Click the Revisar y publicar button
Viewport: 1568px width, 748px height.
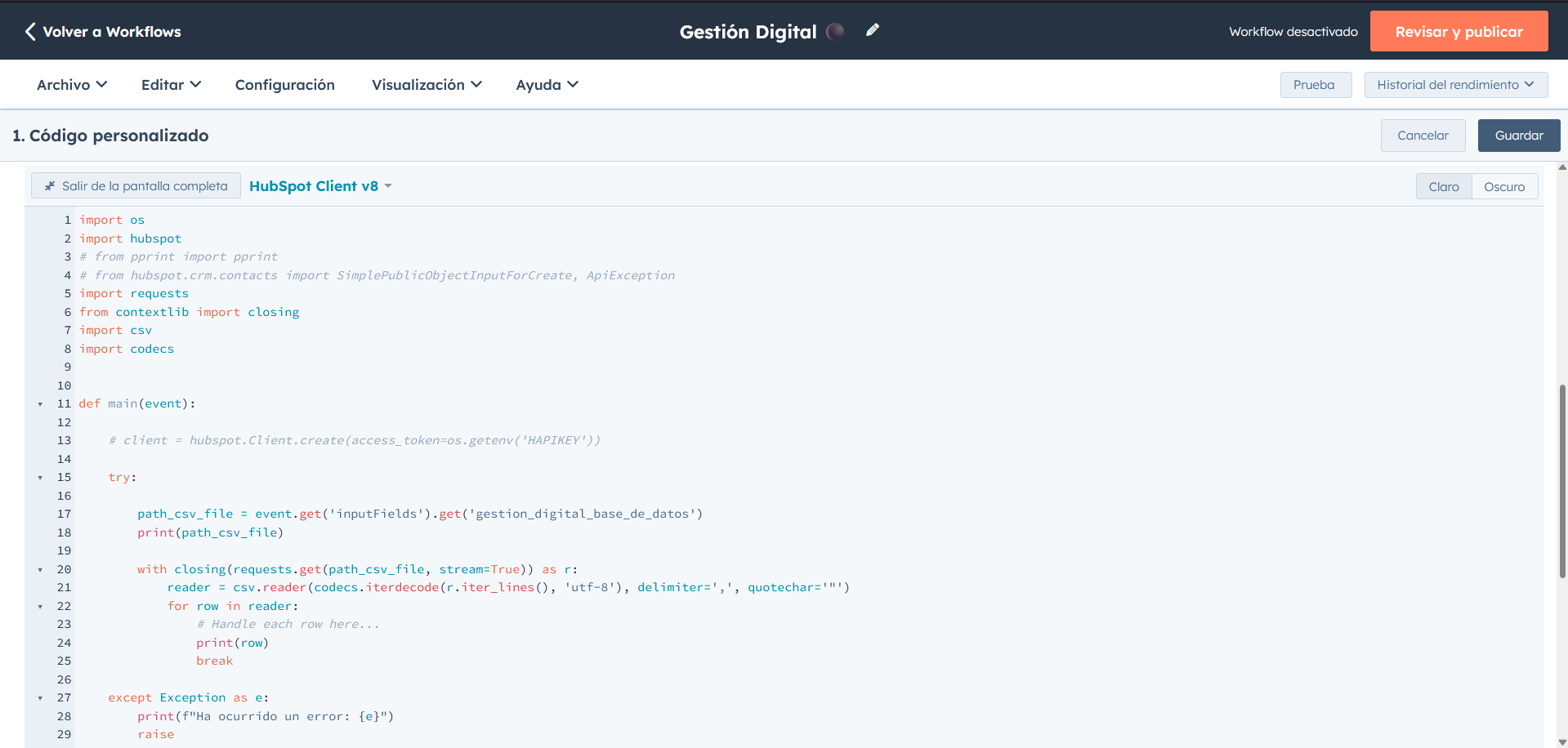(x=1459, y=31)
